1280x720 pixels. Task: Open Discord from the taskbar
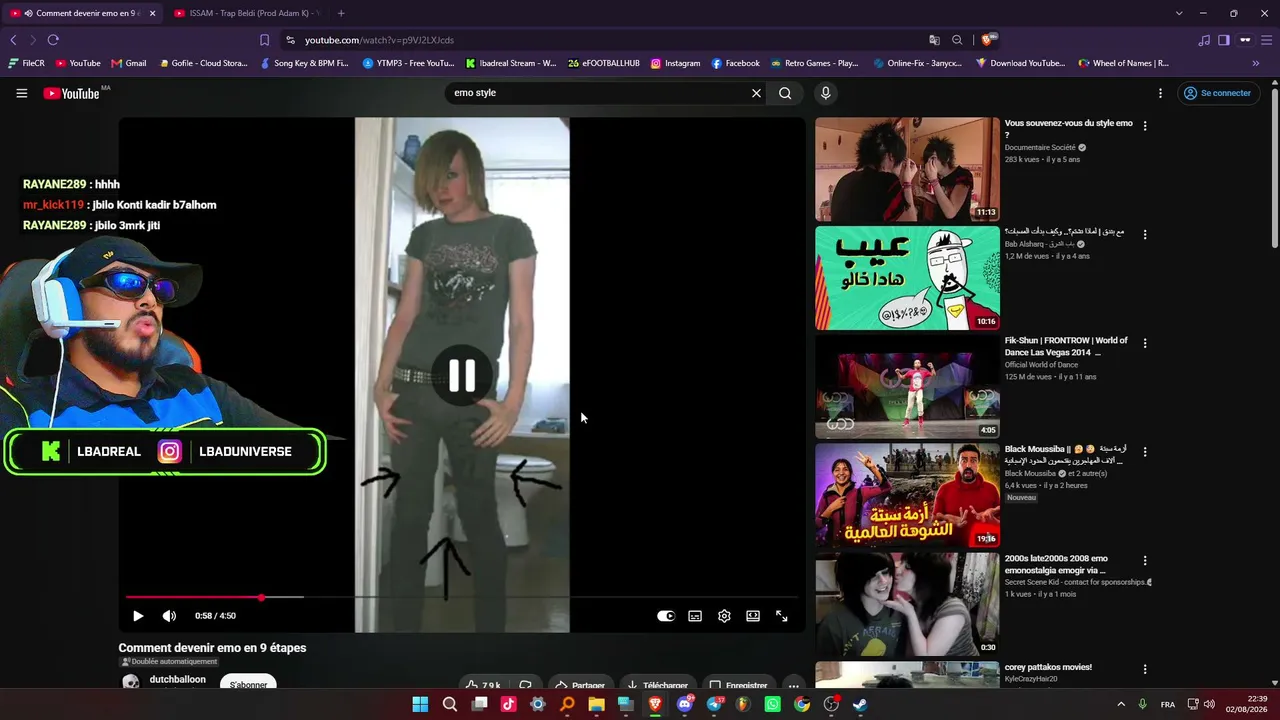(685, 704)
